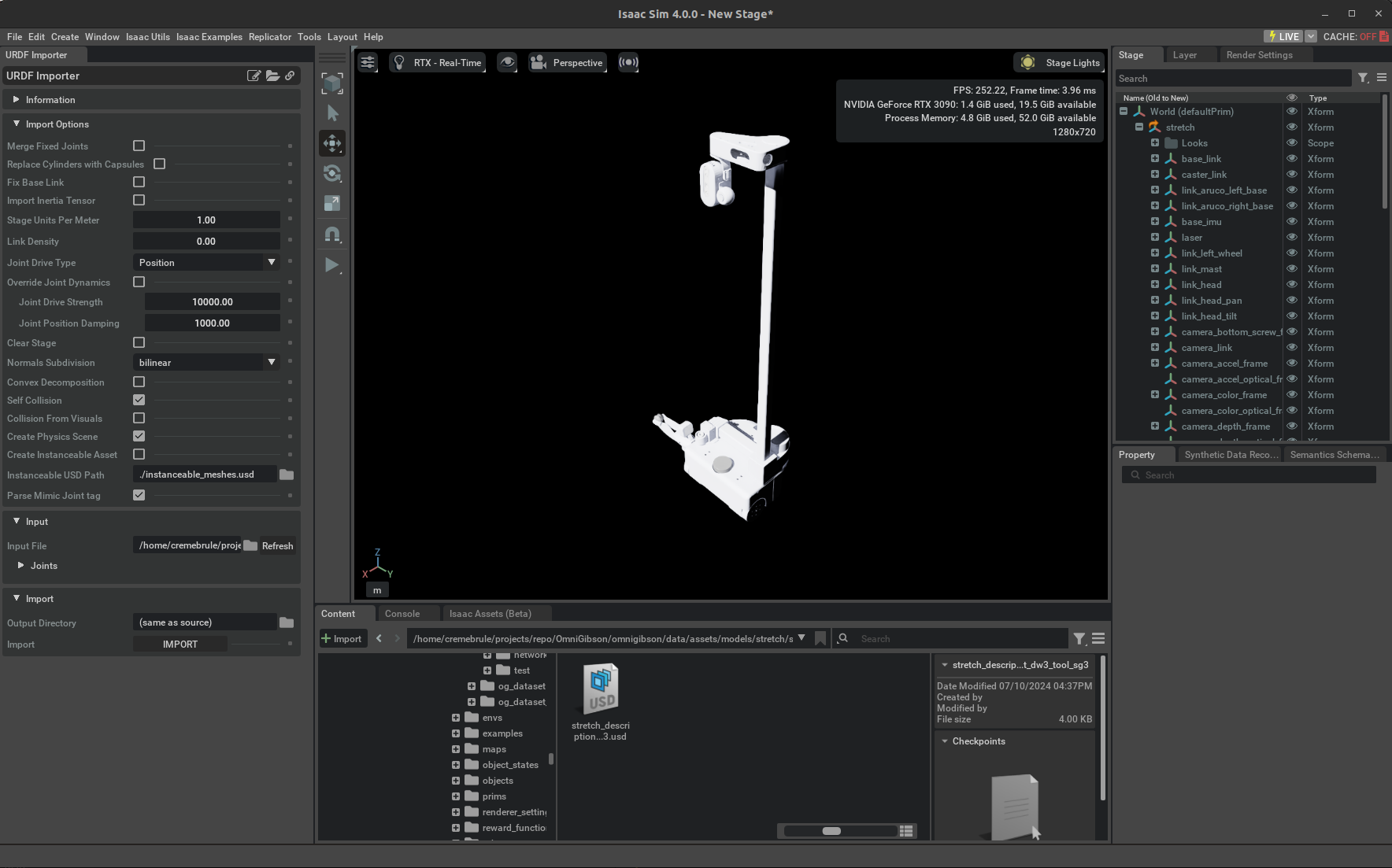Enable the Merge Fixed Joints checkbox
Image resolution: width=1392 pixels, height=868 pixels.
[139, 146]
